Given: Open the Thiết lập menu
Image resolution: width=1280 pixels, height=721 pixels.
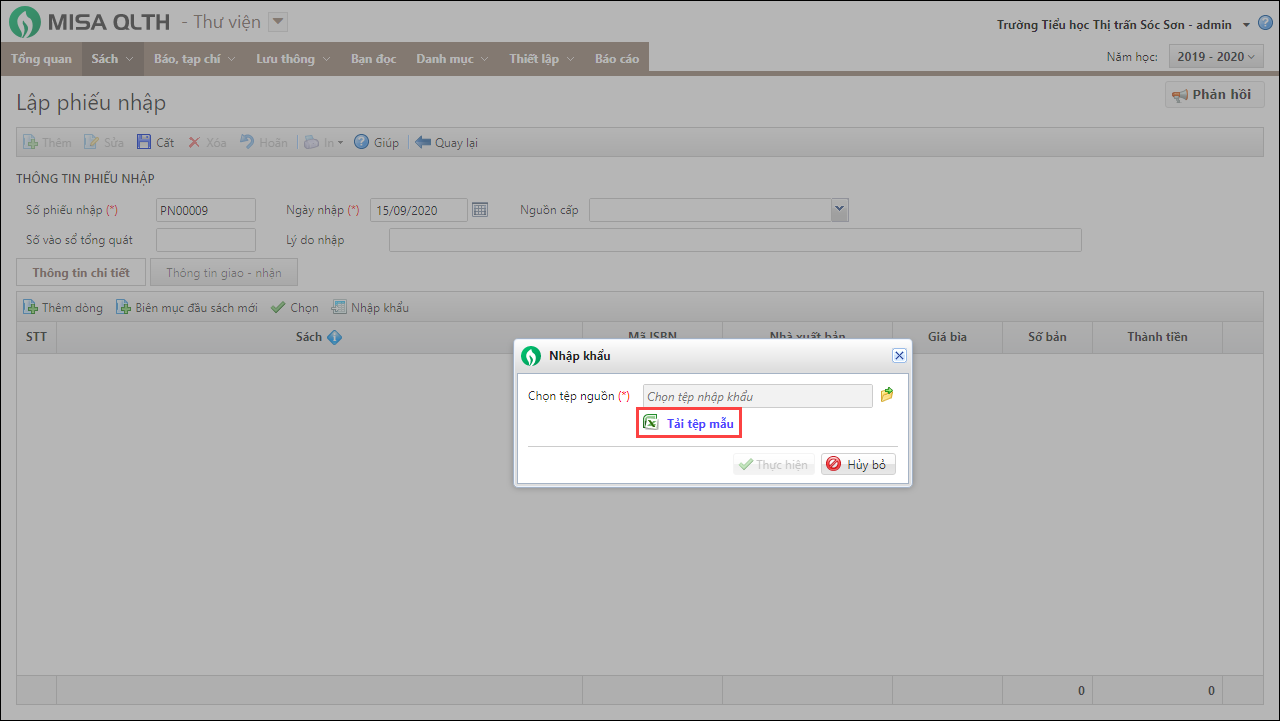Looking at the screenshot, I should click(x=542, y=59).
